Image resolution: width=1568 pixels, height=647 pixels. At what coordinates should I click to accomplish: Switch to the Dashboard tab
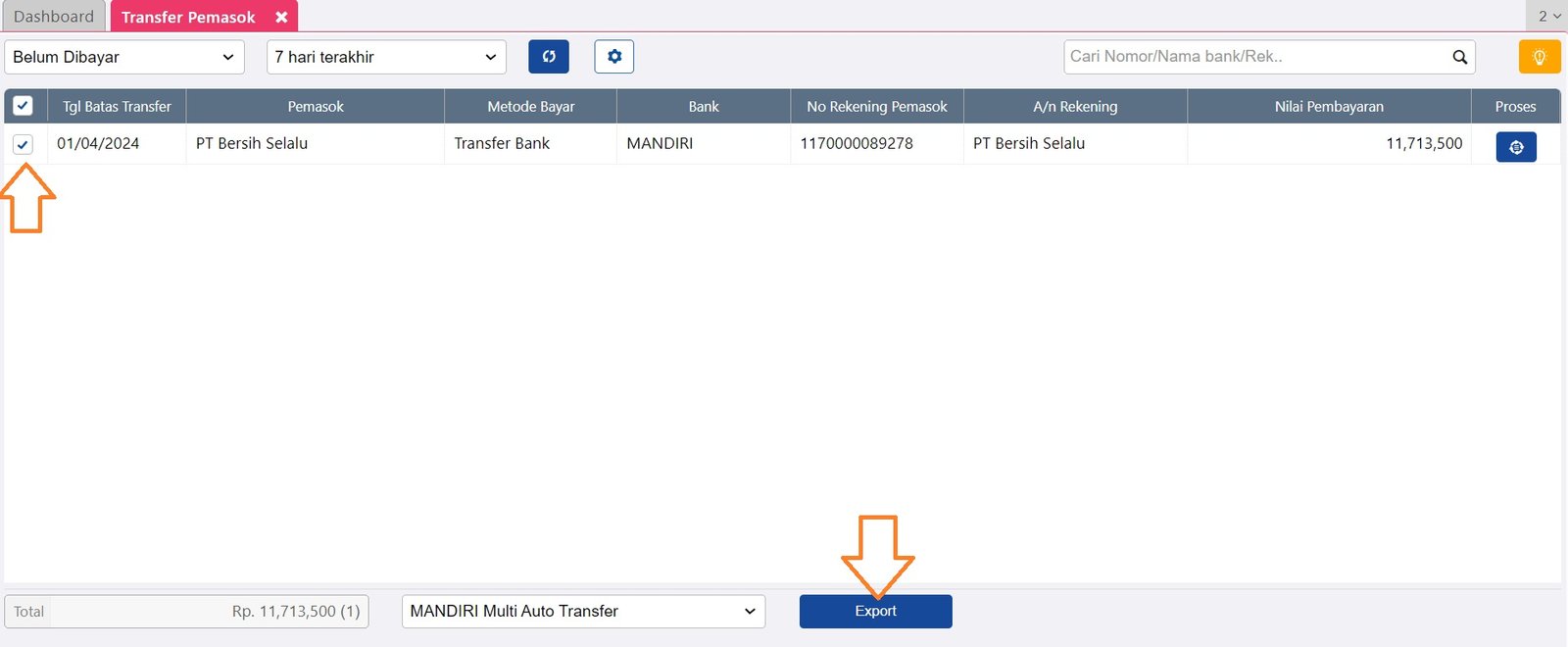tap(54, 17)
